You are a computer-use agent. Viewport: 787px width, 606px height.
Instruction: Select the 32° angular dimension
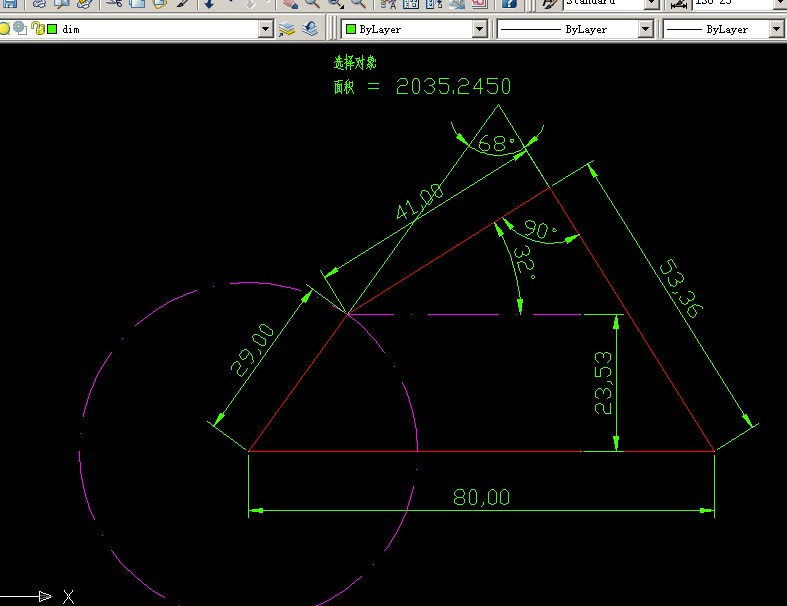525,262
